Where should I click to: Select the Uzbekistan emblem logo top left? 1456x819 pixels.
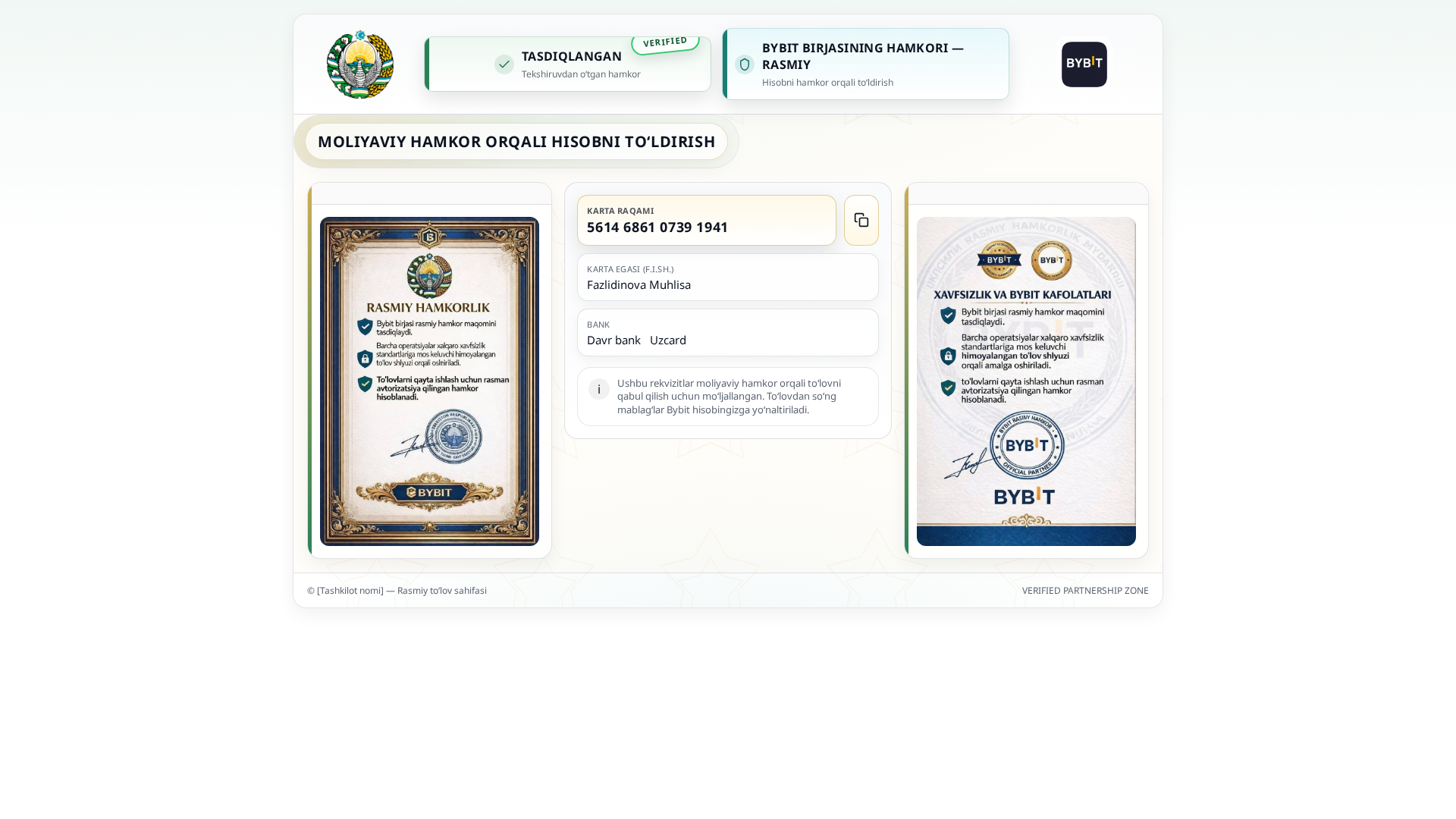[x=359, y=64]
